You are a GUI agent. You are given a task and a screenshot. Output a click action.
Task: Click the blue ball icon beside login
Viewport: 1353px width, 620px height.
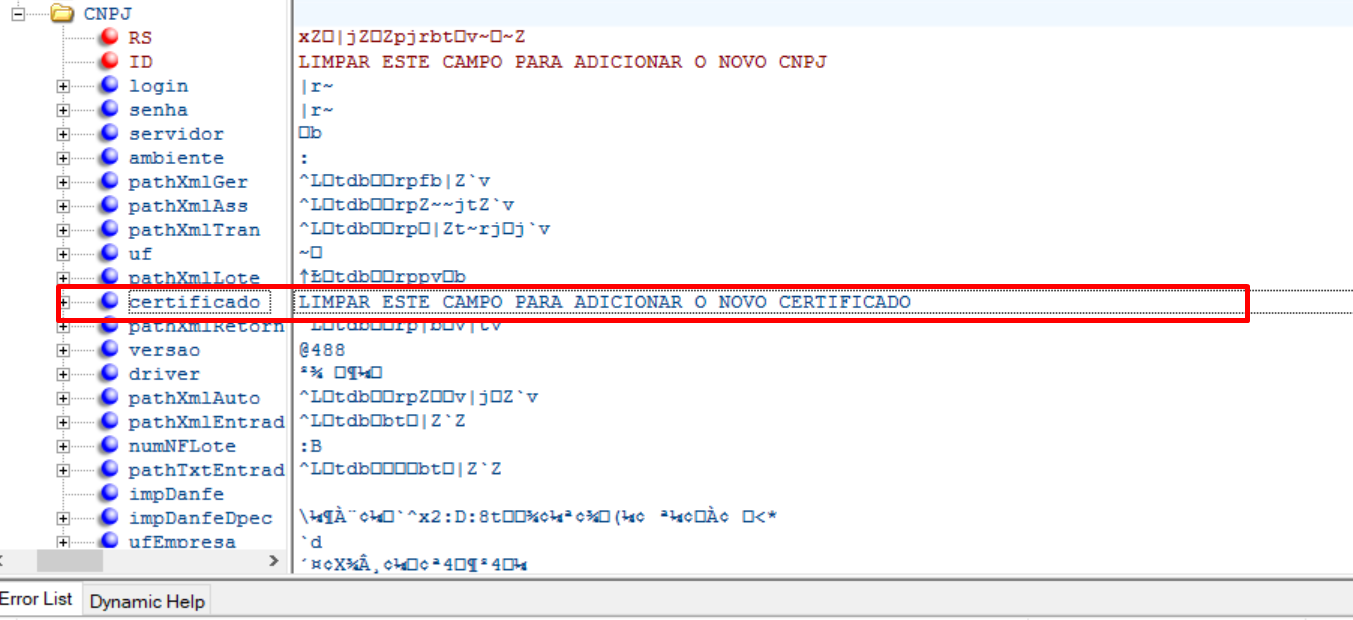109,86
